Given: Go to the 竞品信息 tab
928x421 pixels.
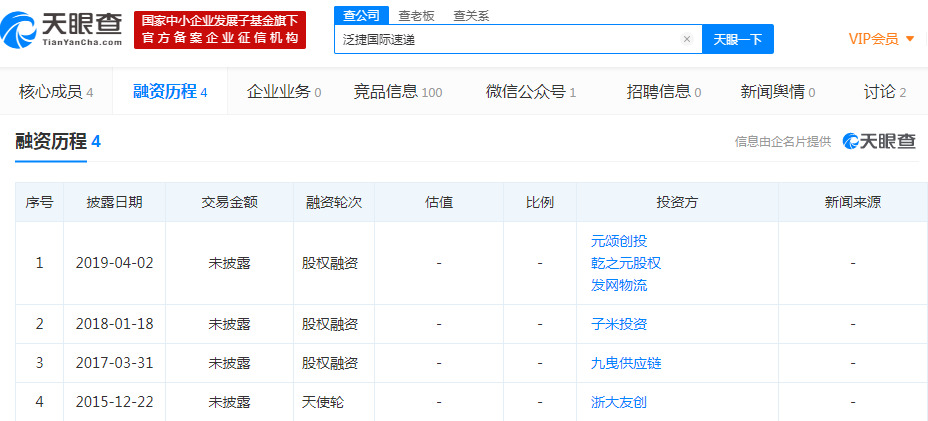Looking at the screenshot, I should pyautogui.click(x=398, y=92).
